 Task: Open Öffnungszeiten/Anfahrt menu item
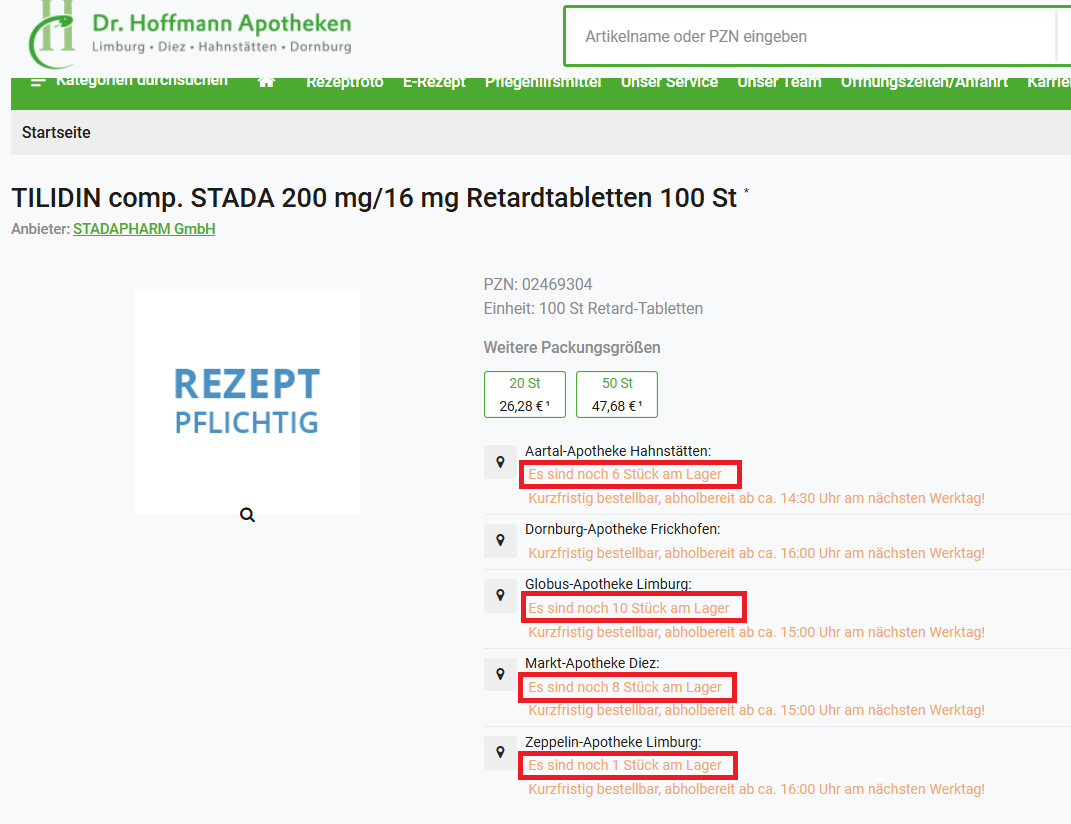click(x=924, y=82)
